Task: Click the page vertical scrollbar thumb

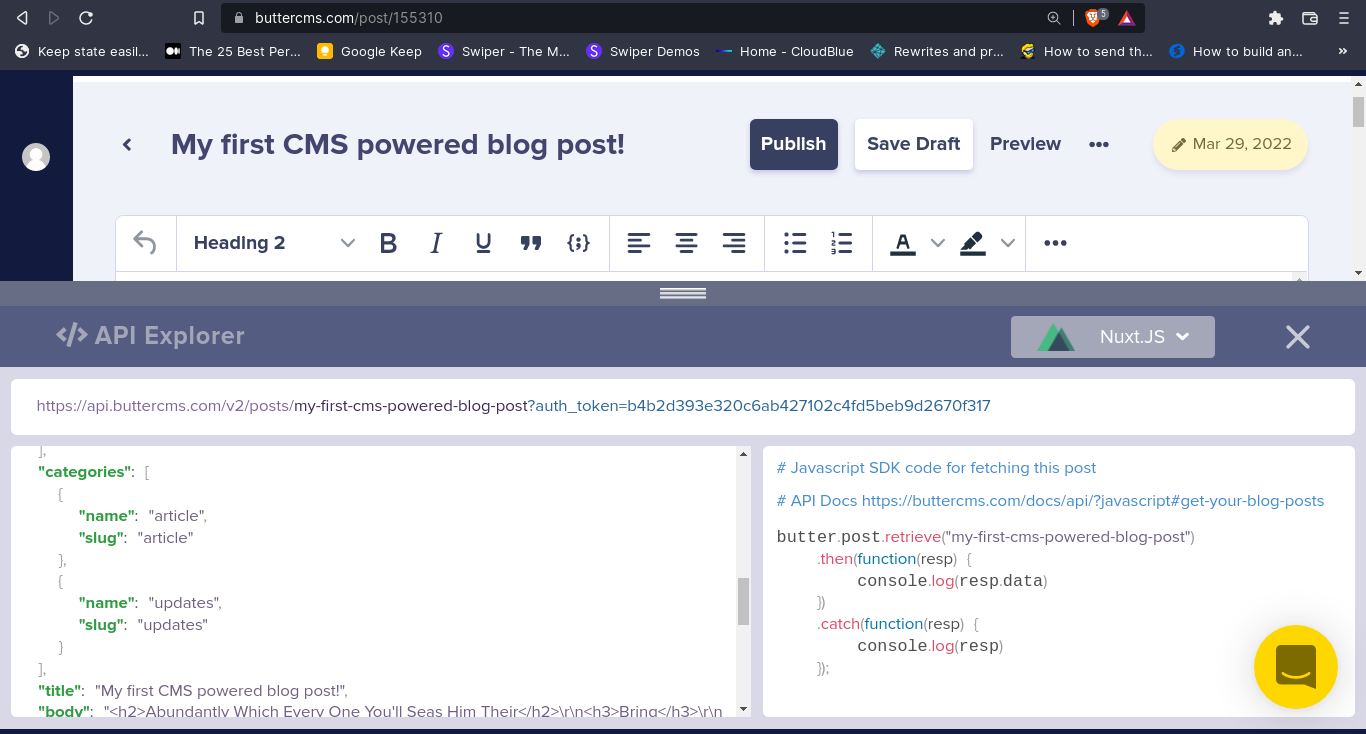Action: (1358, 111)
